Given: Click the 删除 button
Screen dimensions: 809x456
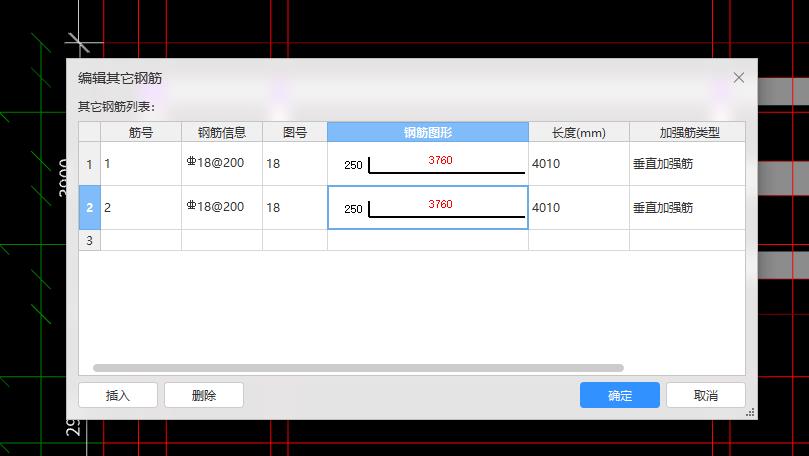Looking at the screenshot, I should coord(204,395).
